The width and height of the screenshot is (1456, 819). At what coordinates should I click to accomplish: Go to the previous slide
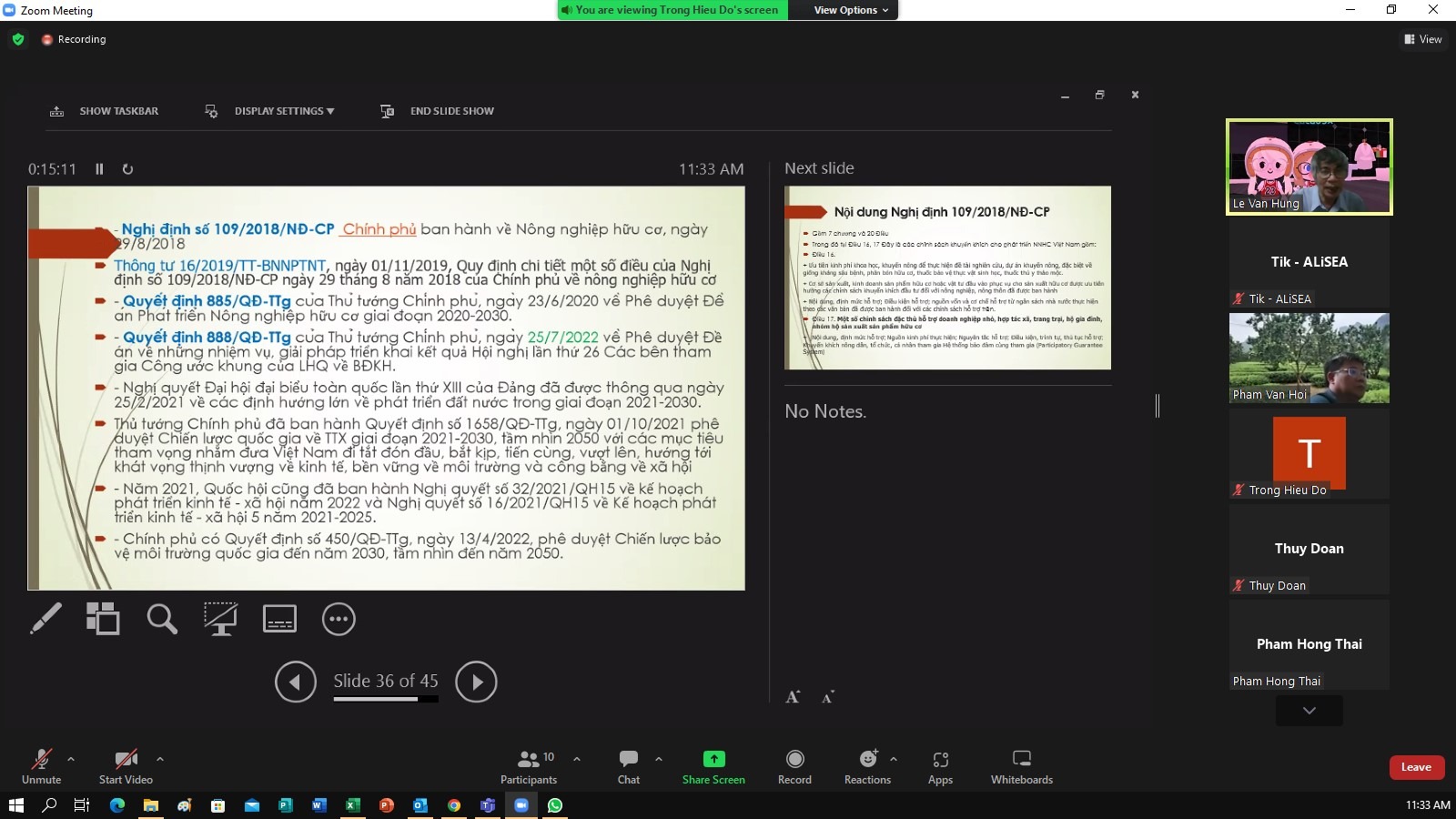click(x=296, y=682)
